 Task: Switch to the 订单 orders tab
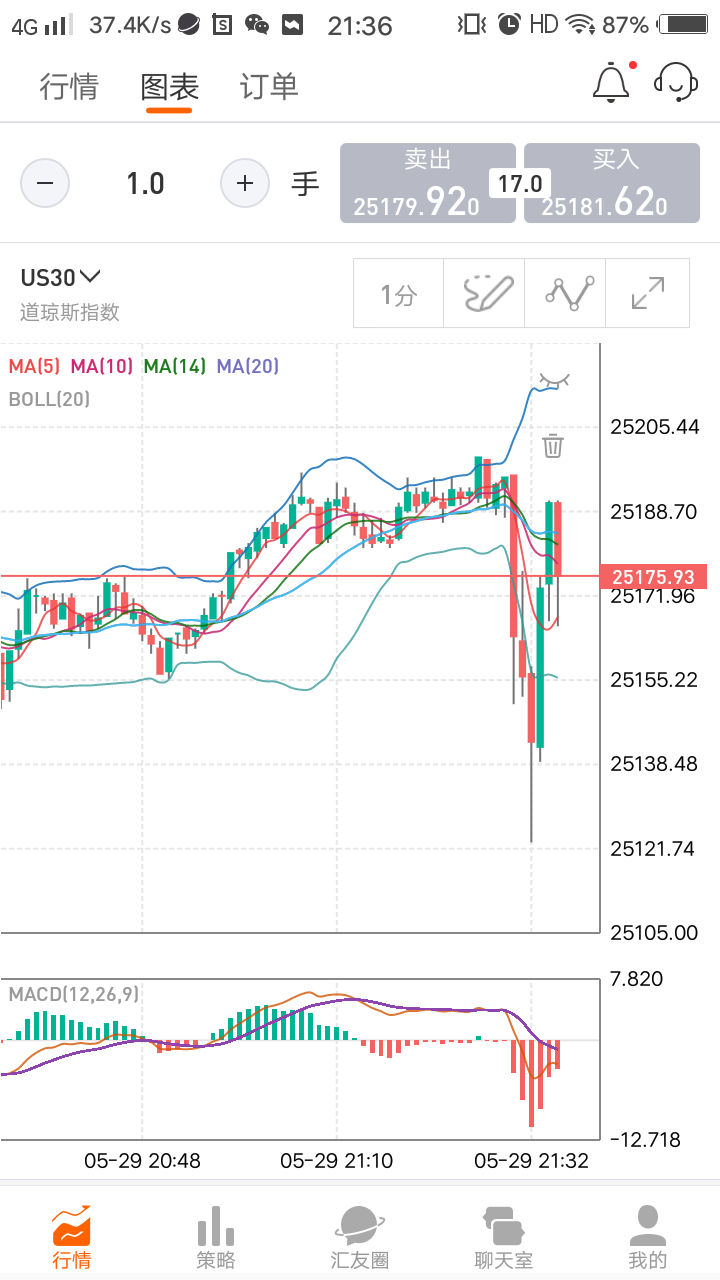[x=269, y=87]
